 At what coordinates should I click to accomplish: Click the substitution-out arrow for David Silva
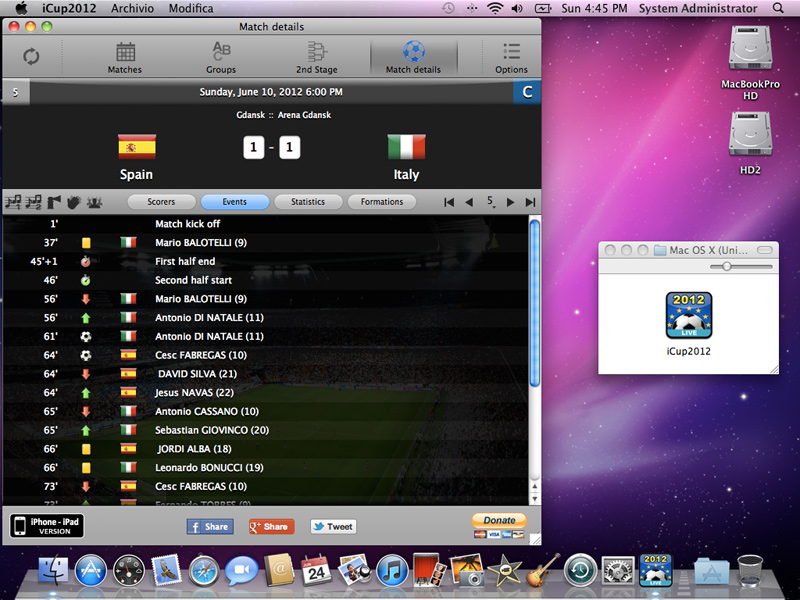click(86, 374)
